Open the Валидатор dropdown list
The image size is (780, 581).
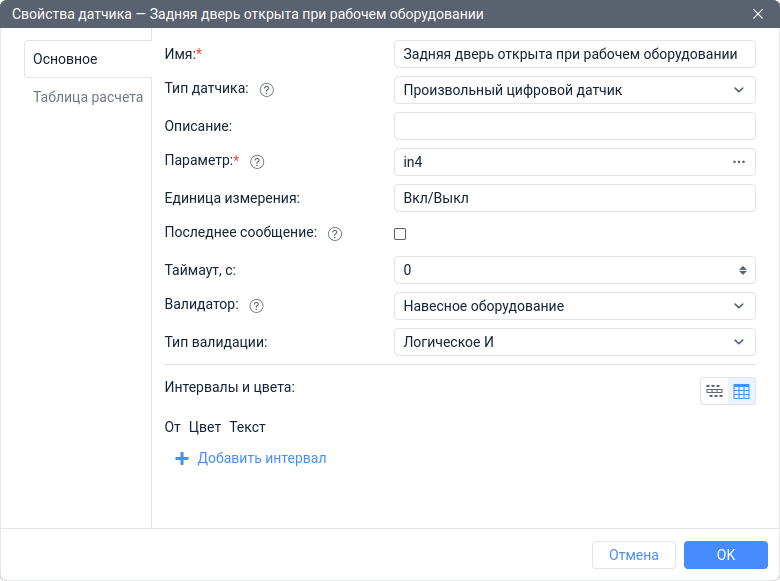pos(575,306)
